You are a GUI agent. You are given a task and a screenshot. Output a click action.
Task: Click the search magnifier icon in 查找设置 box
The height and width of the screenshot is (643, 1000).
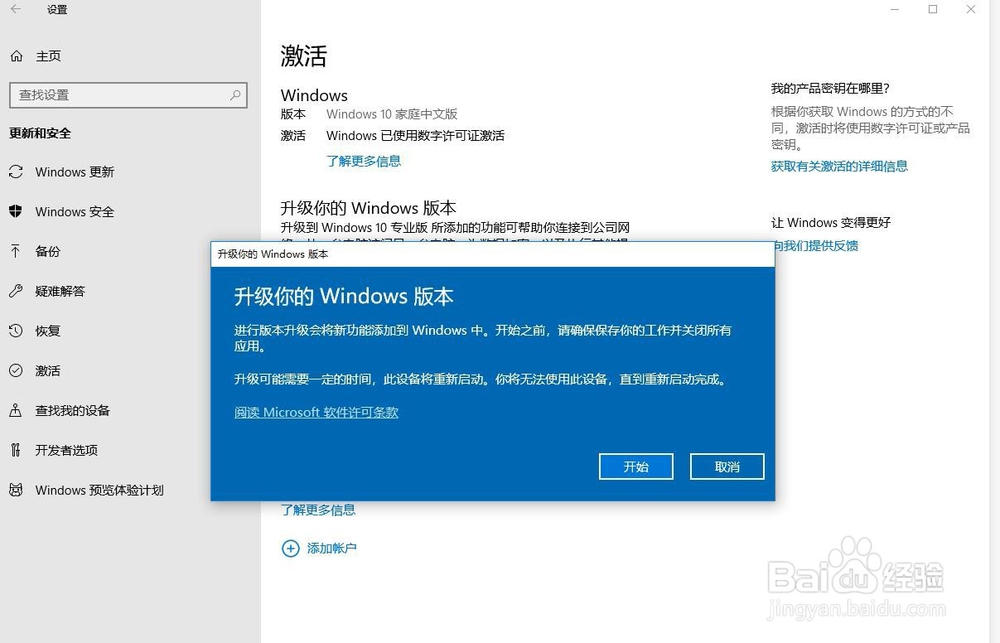click(x=235, y=95)
